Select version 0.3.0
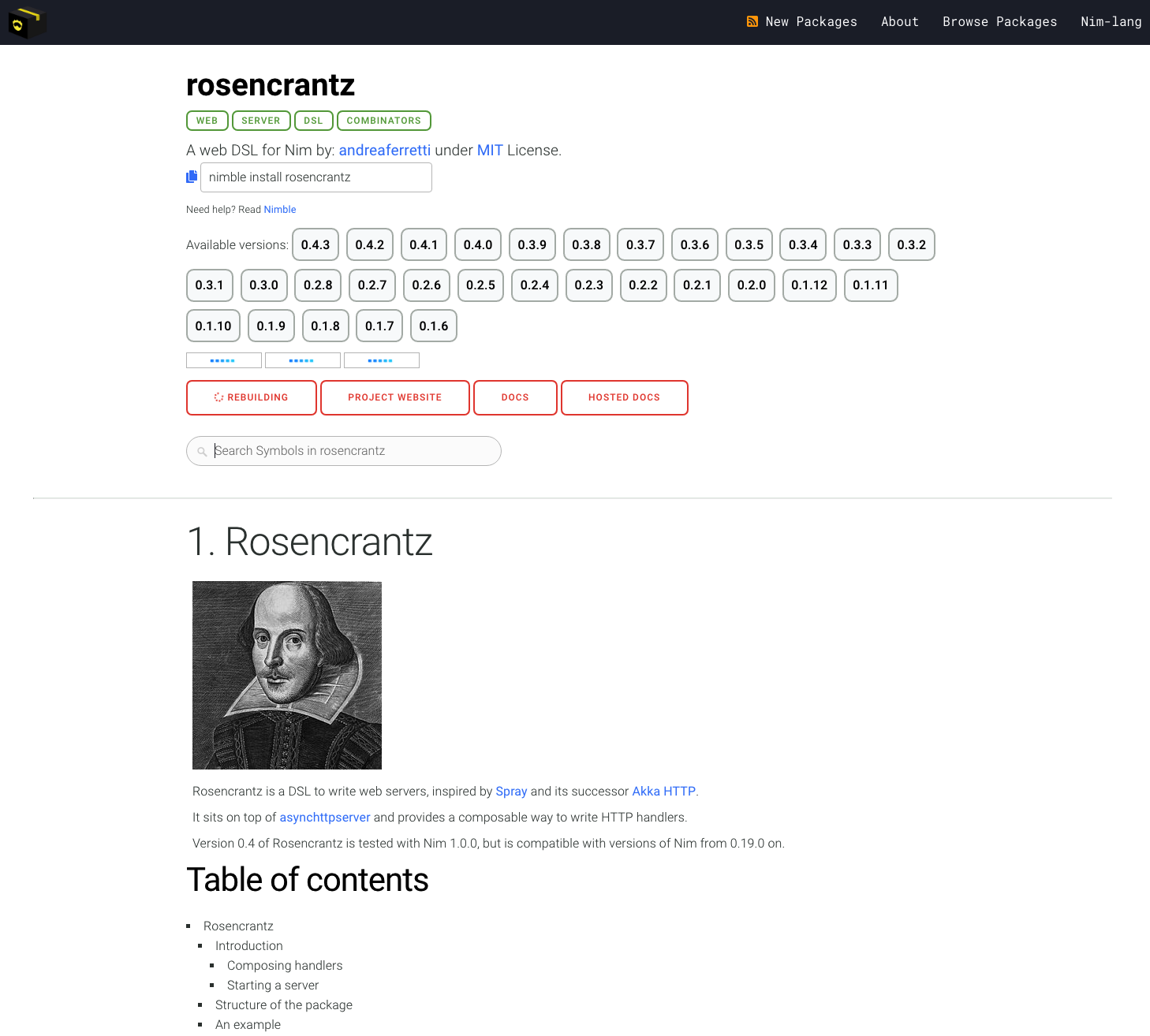 [x=263, y=285]
